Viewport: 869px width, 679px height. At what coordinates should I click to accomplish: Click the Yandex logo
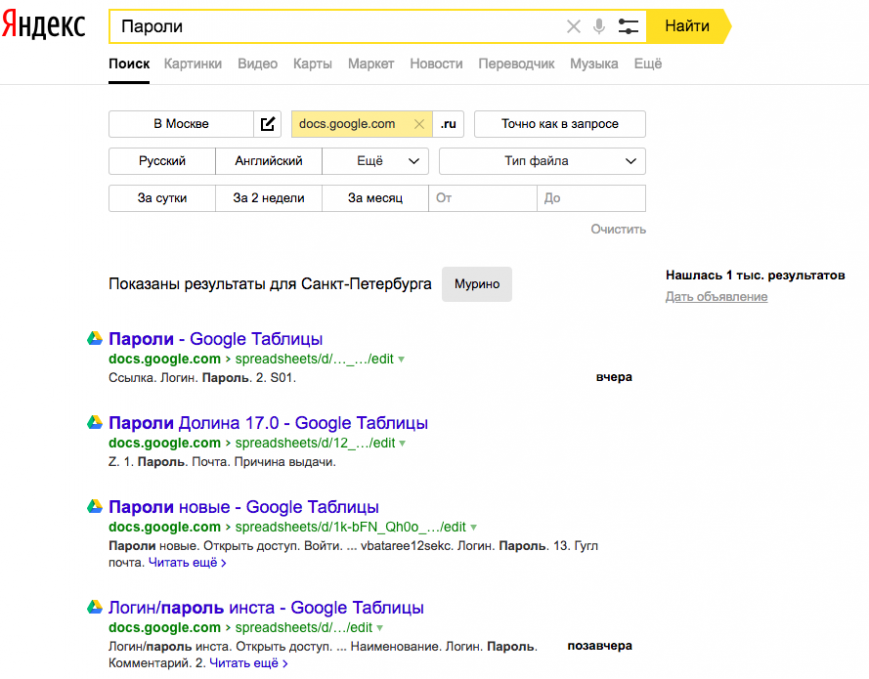click(44, 26)
